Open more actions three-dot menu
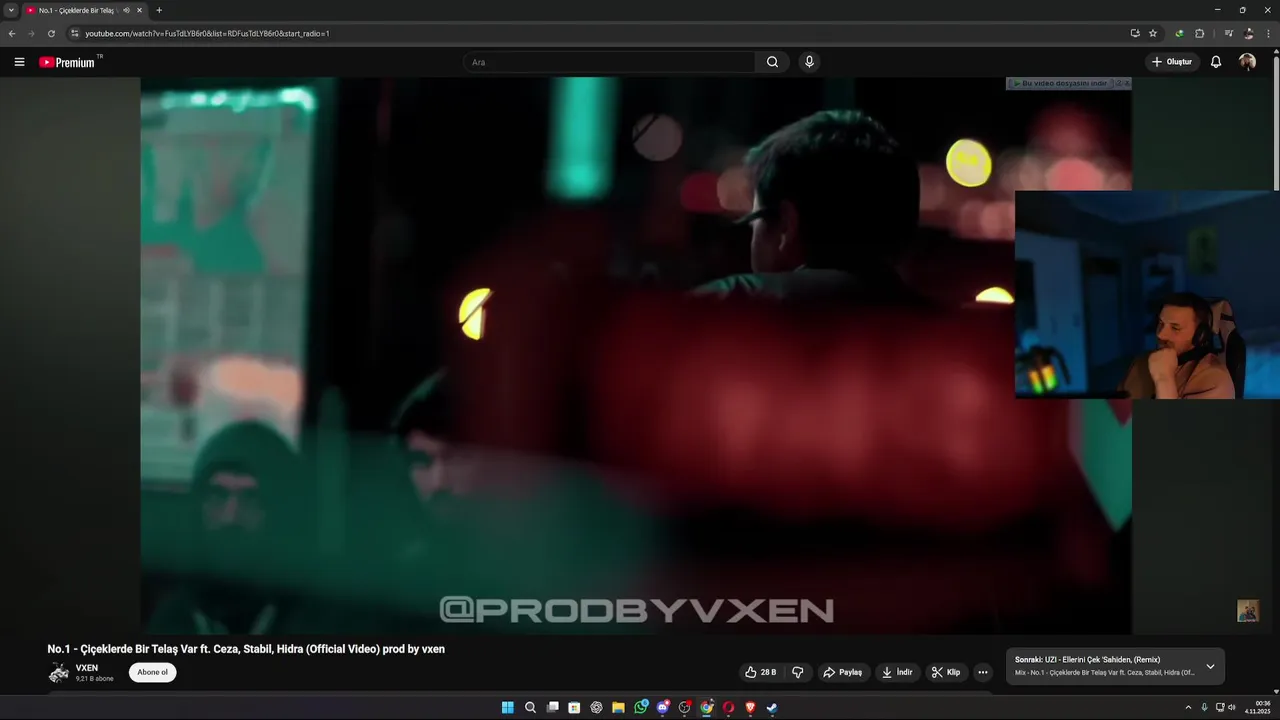1280x720 pixels. pyautogui.click(x=983, y=672)
